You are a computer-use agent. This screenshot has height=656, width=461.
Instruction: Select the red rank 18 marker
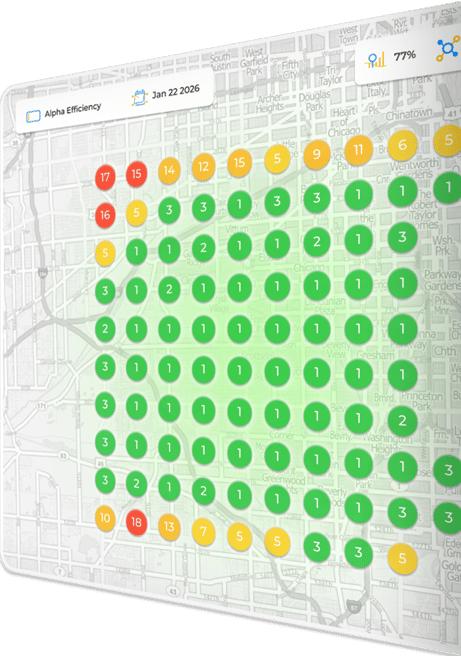pos(136,522)
